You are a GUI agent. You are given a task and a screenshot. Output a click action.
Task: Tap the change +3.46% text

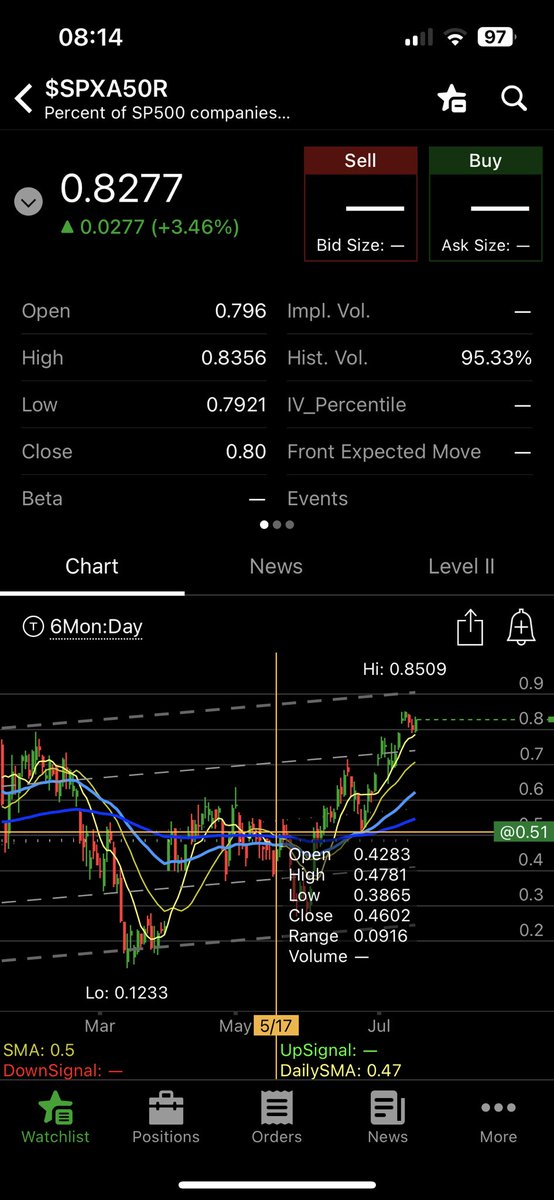(x=195, y=227)
